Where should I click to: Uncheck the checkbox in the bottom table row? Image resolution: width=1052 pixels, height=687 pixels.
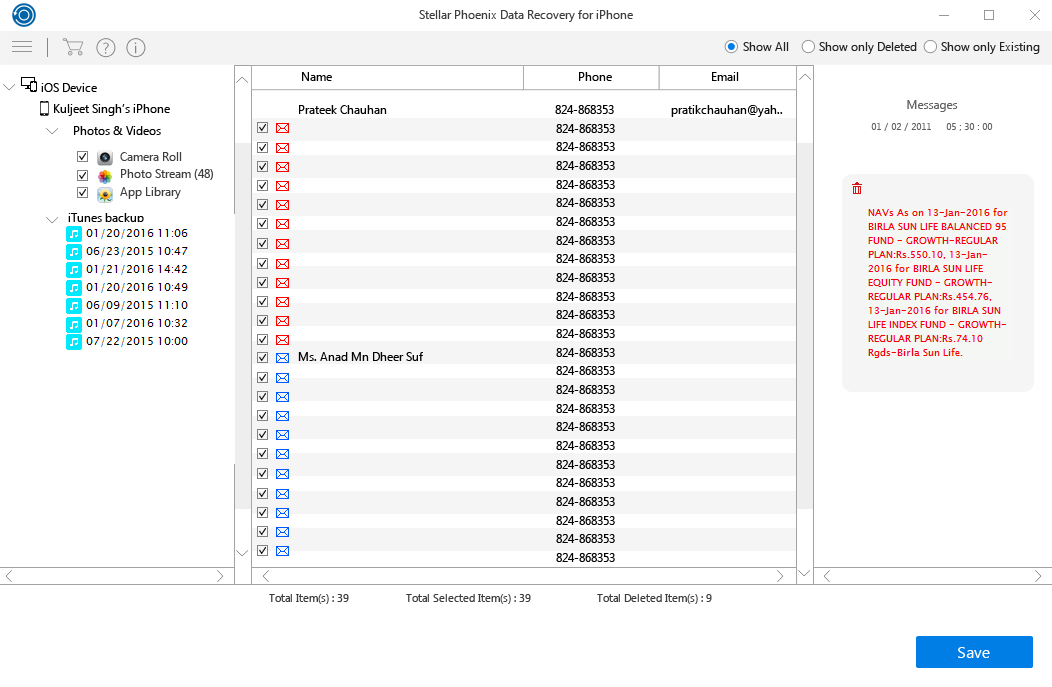point(262,550)
